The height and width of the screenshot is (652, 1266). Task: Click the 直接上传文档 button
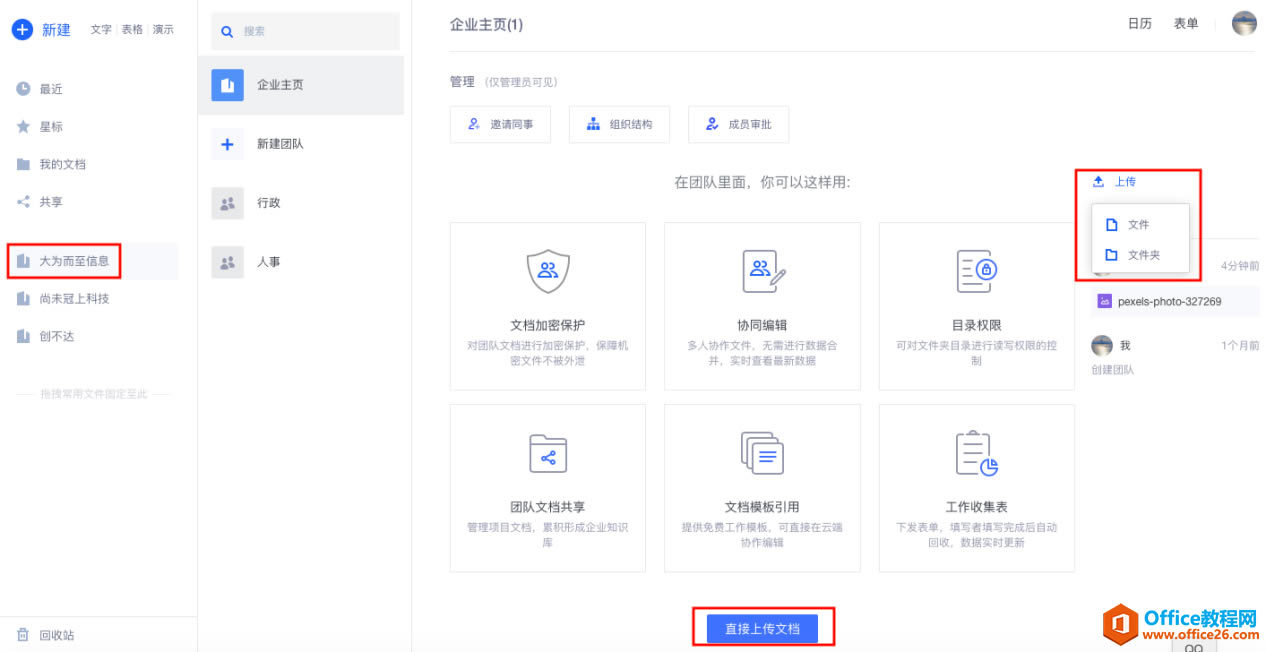pos(762,629)
